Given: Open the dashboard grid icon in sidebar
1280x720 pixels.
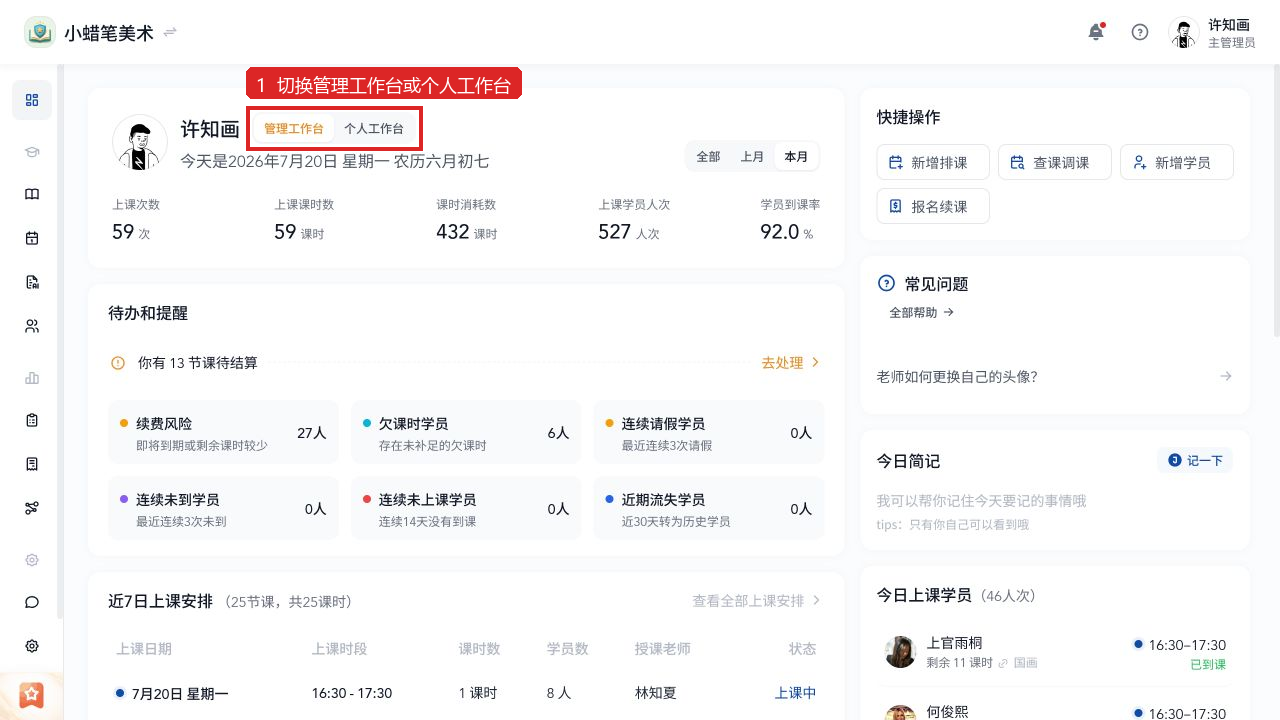Looking at the screenshot, I should pyautogui.click(x=32, y=100).
